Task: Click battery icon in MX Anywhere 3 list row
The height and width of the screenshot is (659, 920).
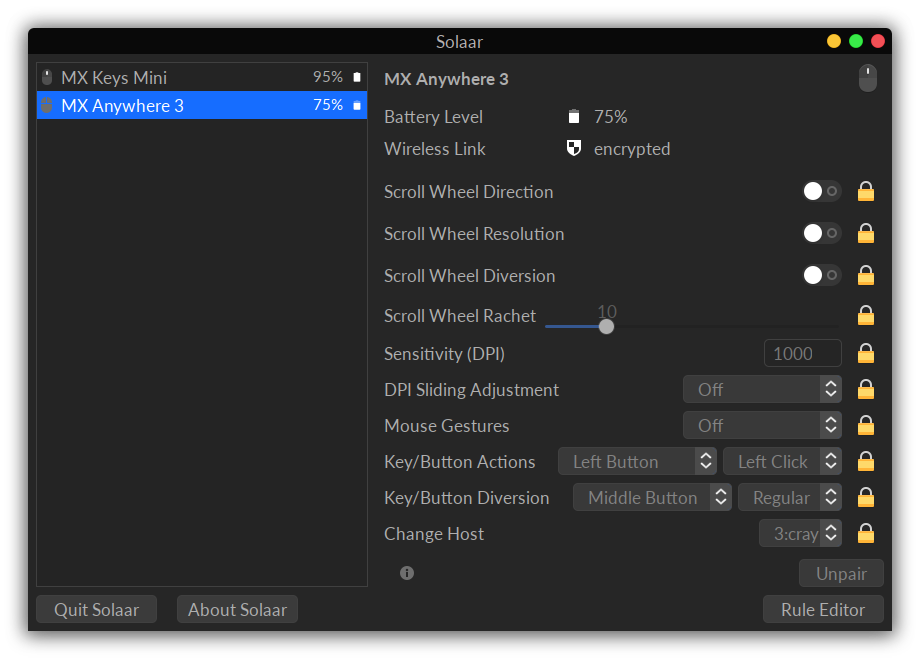Action: click(357, 105)
